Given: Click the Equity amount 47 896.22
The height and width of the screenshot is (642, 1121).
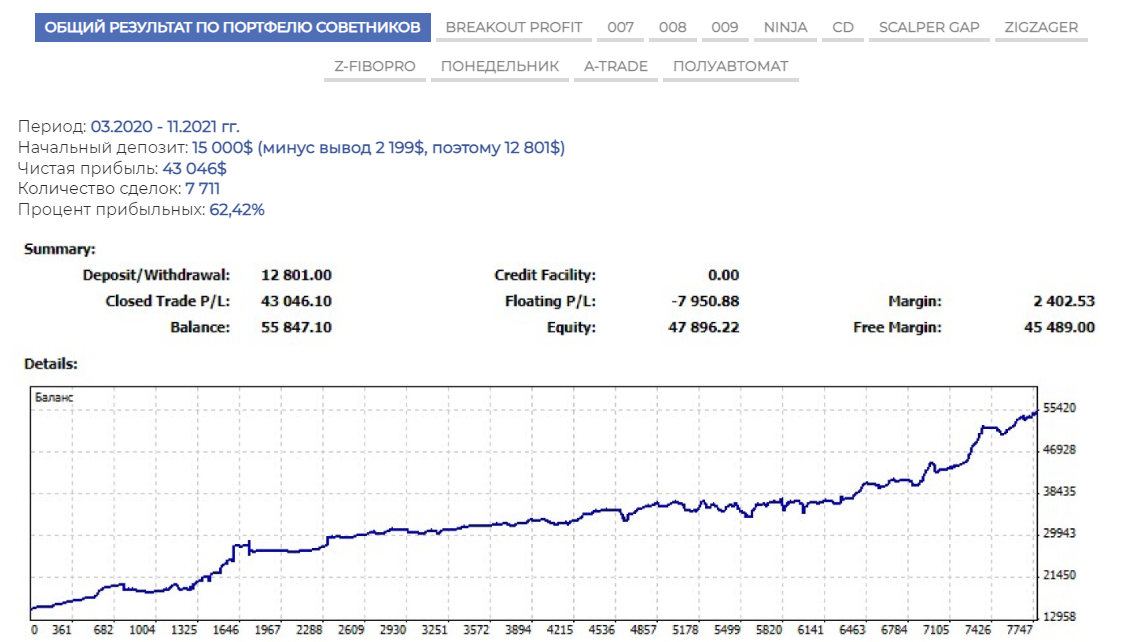Looking at the screenshot, I should click(703, 327).
